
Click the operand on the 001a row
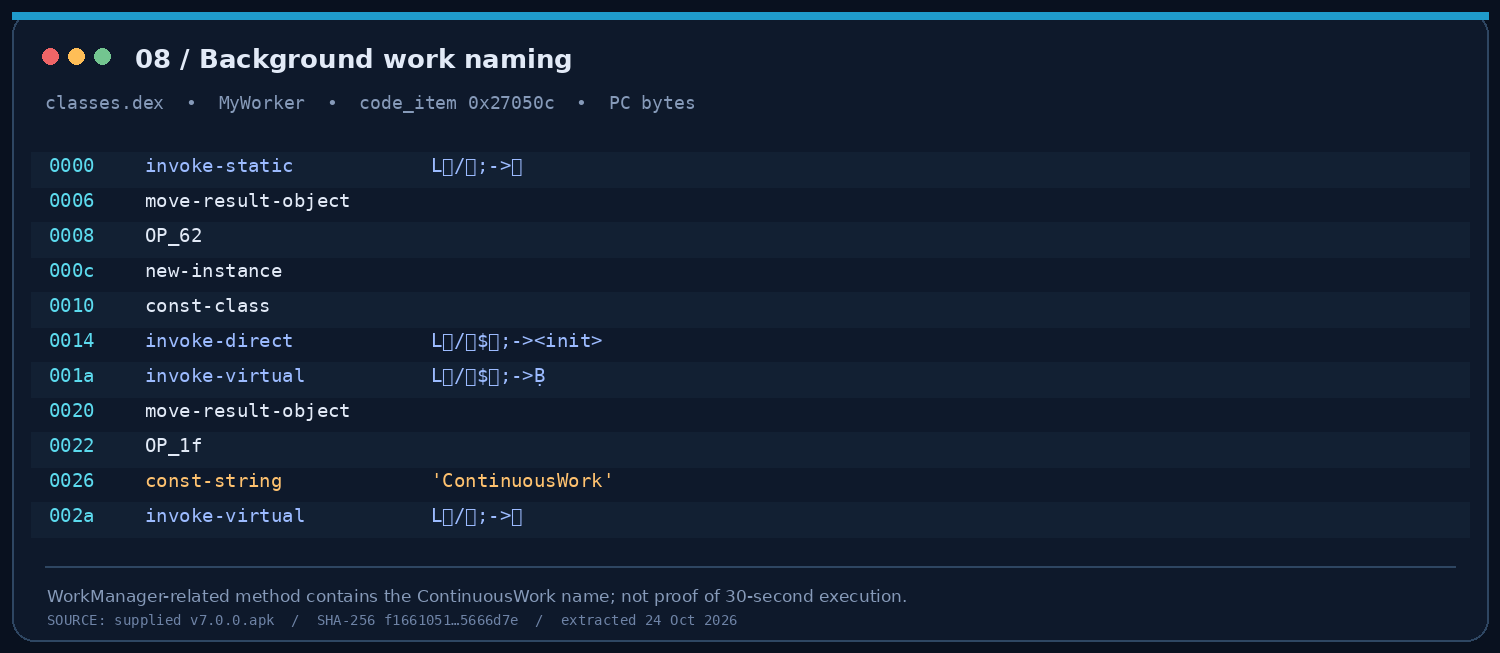(488, 376)
